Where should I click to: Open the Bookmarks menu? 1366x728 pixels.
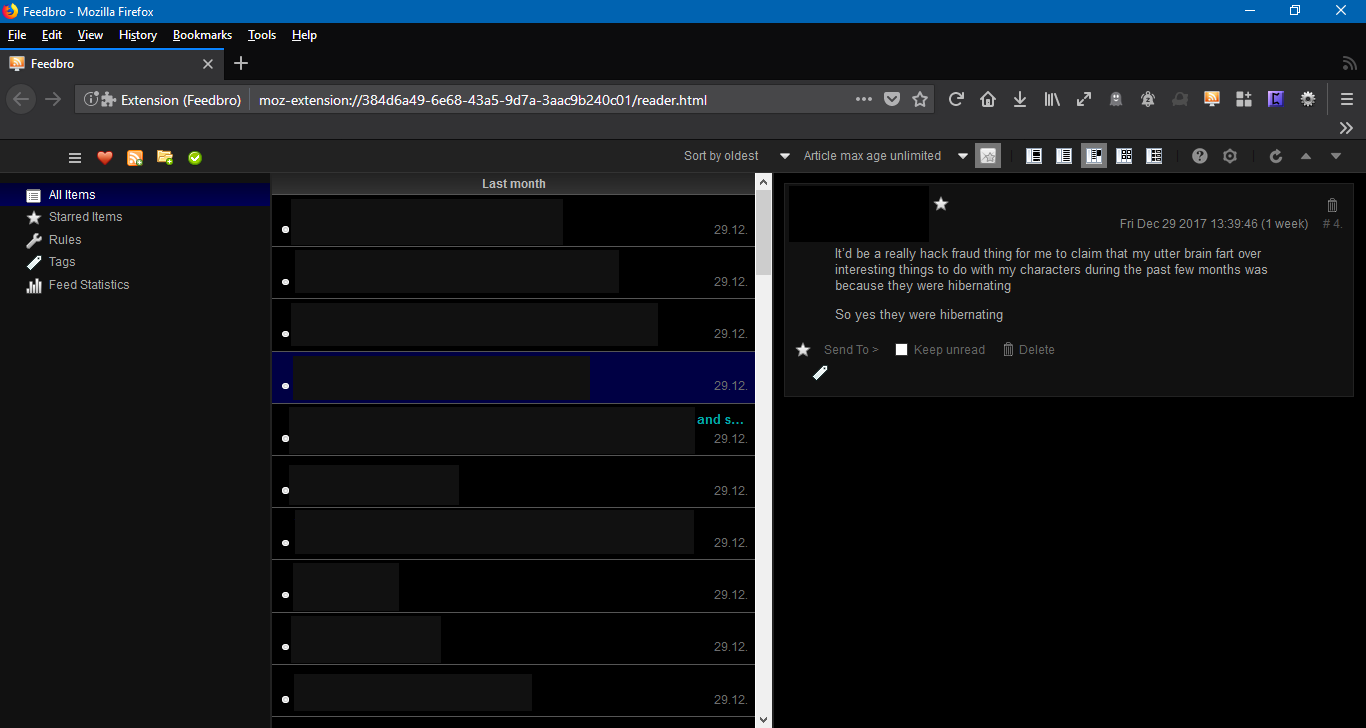[x=202, y=35]
